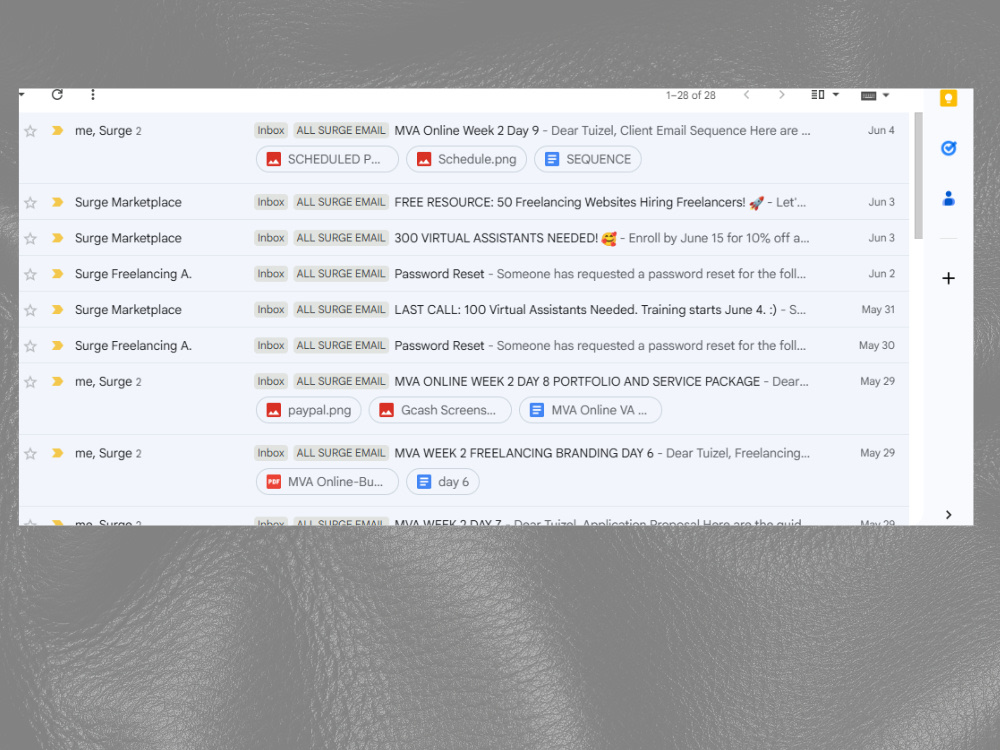Go to newer emails with previous arrow
This screenshot has height=750, width=1000.
(746, 95)
